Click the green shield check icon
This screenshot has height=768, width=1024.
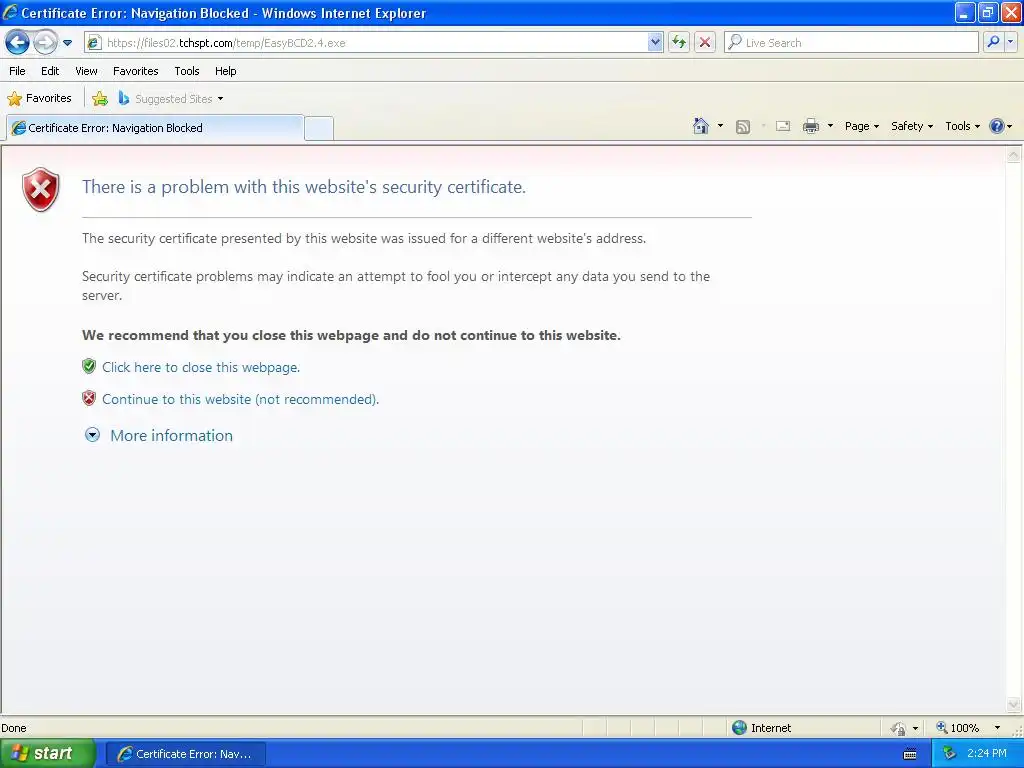pos(89,366)
